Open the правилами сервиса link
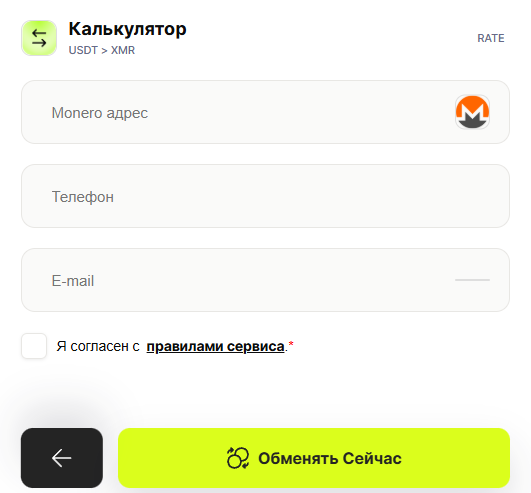 215,346
